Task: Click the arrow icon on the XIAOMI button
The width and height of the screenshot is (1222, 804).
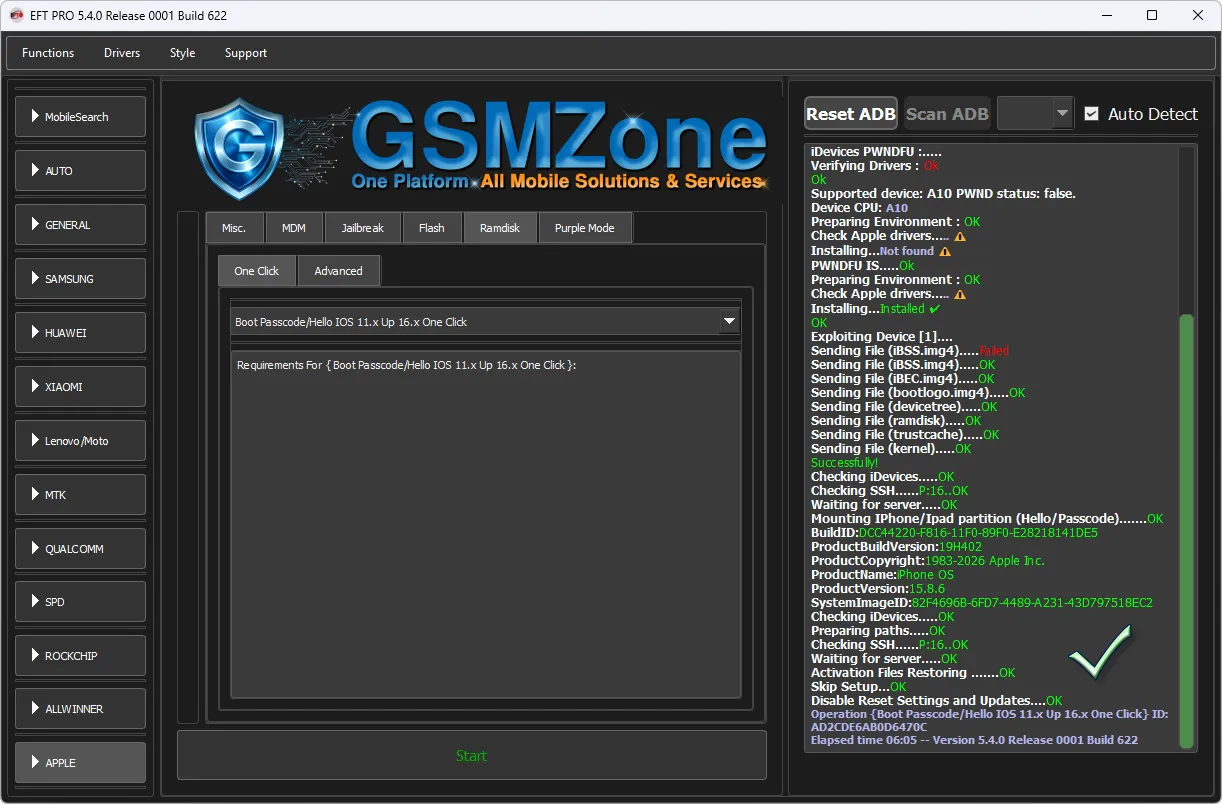Action: coord(36,386)
